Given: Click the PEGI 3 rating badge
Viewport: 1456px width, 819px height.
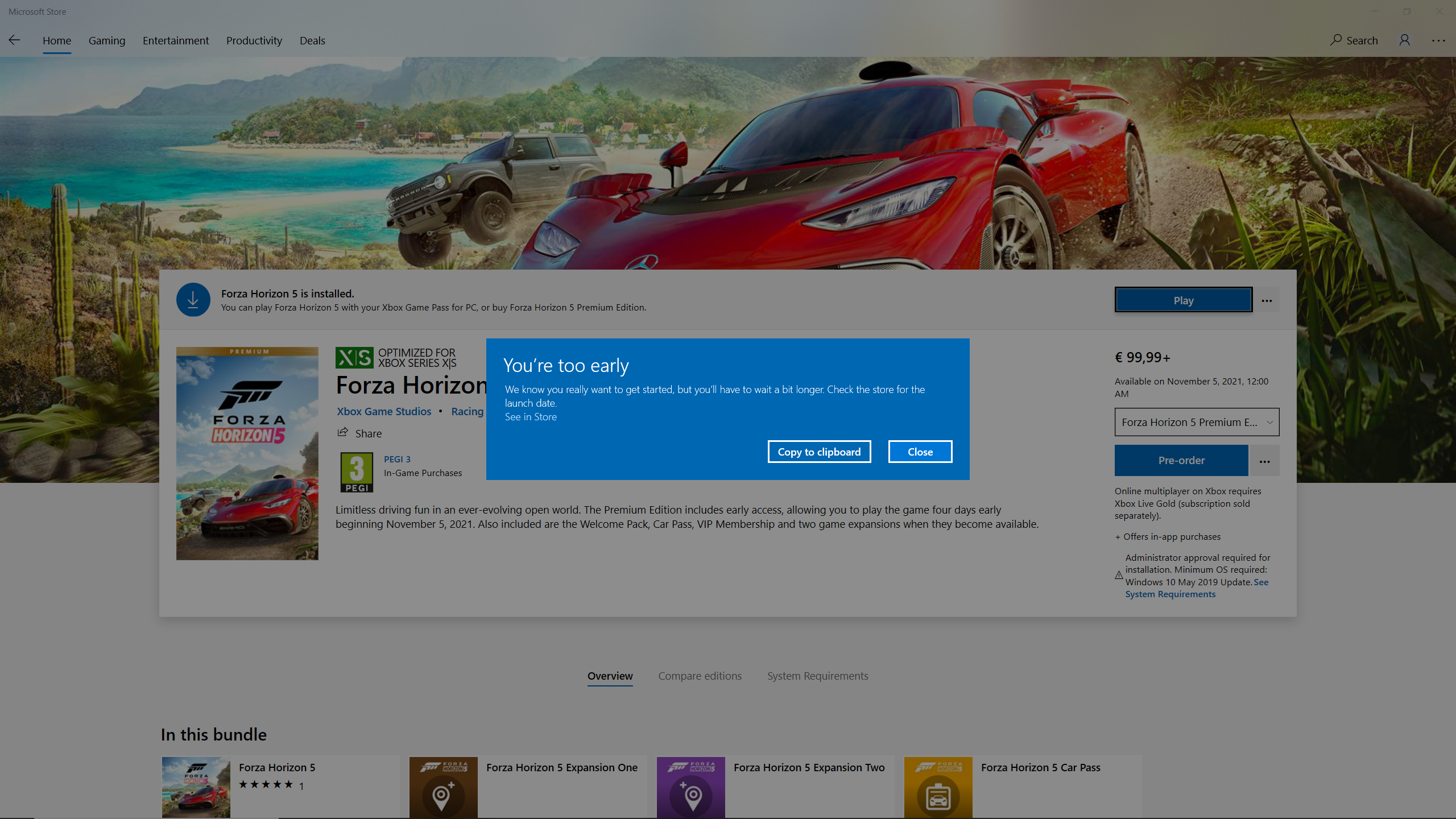Looking at the screenshot, I should [357, 472].
